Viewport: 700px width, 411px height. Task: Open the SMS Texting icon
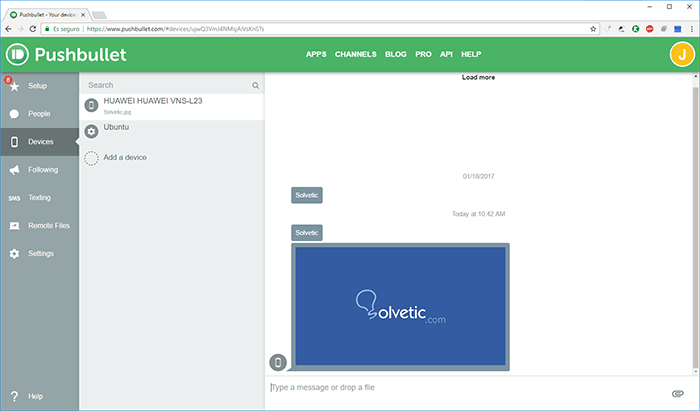pos(14,198)
